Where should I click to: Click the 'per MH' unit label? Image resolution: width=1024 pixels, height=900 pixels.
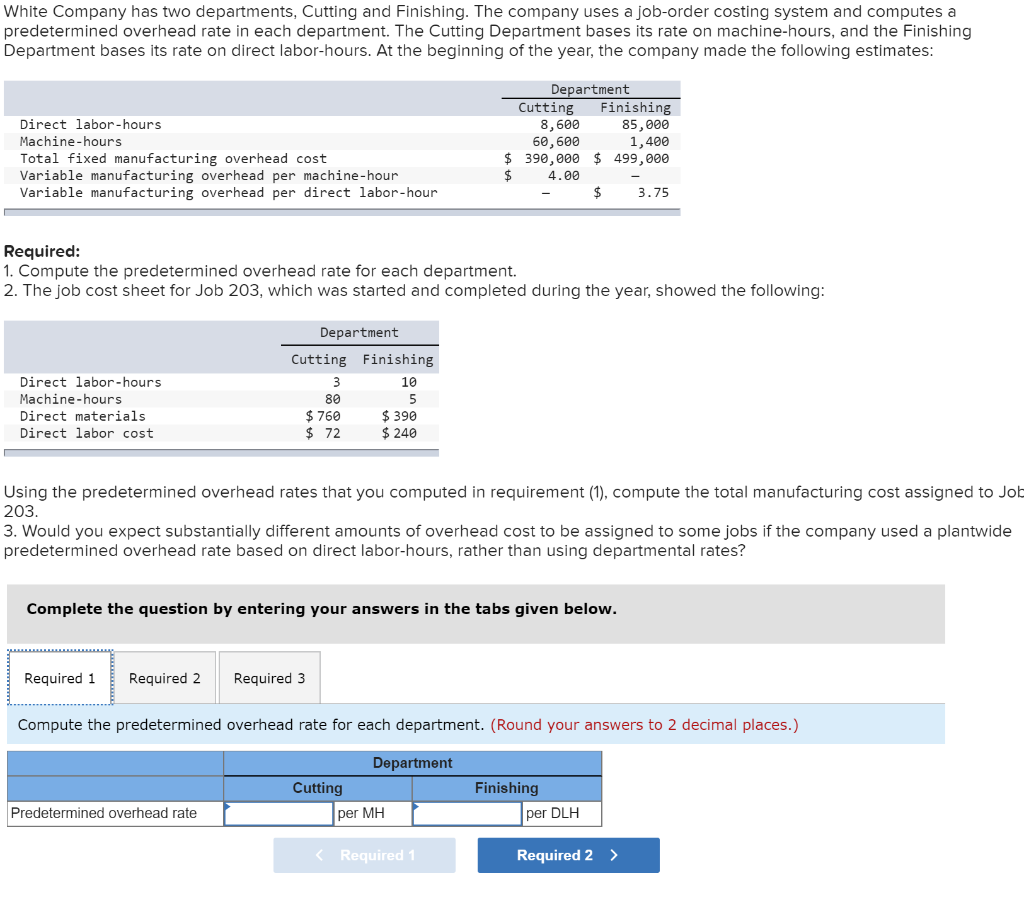[361, 813]
